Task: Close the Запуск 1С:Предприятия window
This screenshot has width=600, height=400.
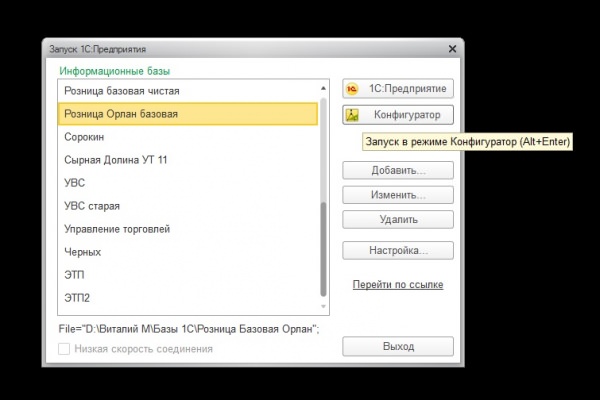Action: click(x=452, y=49)
